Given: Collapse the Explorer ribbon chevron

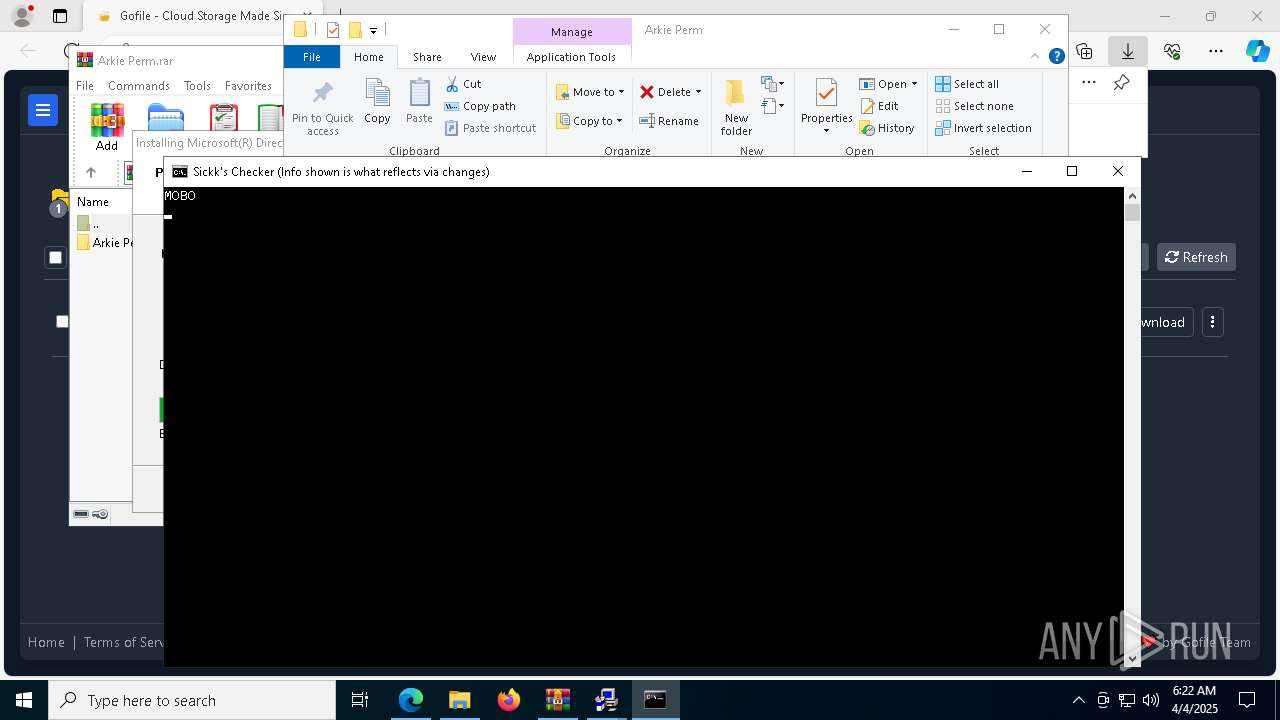Looking at the screenshot, I should tap(1035, 57).
